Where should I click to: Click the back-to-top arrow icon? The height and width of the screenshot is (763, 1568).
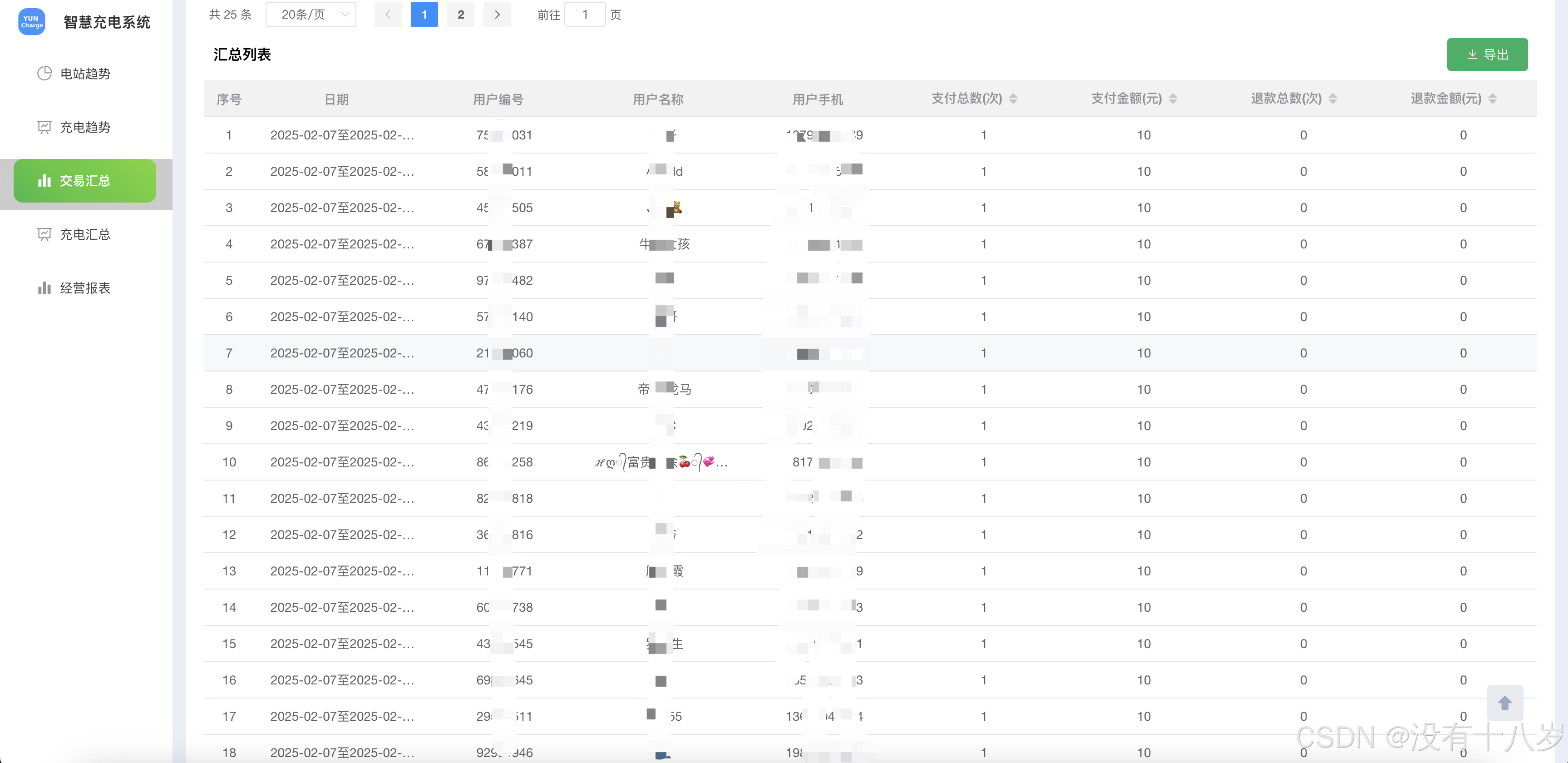point(1505,704)
